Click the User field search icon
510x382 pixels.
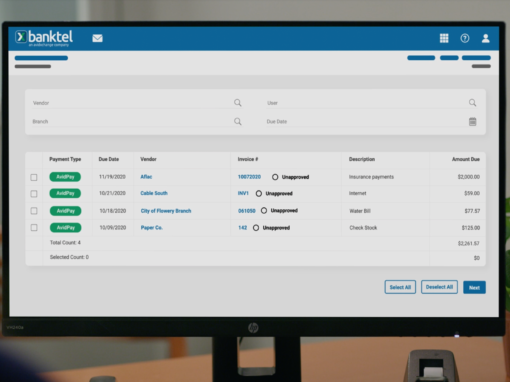[x=472, y=103]
